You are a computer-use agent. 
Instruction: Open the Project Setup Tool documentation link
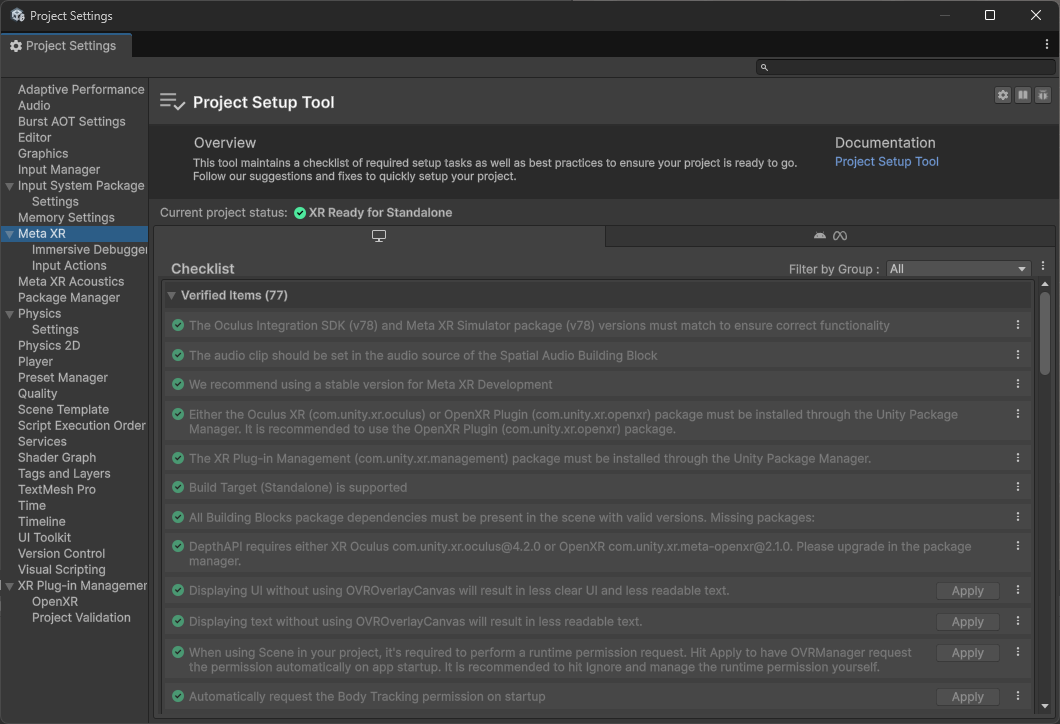click(886, 162)
